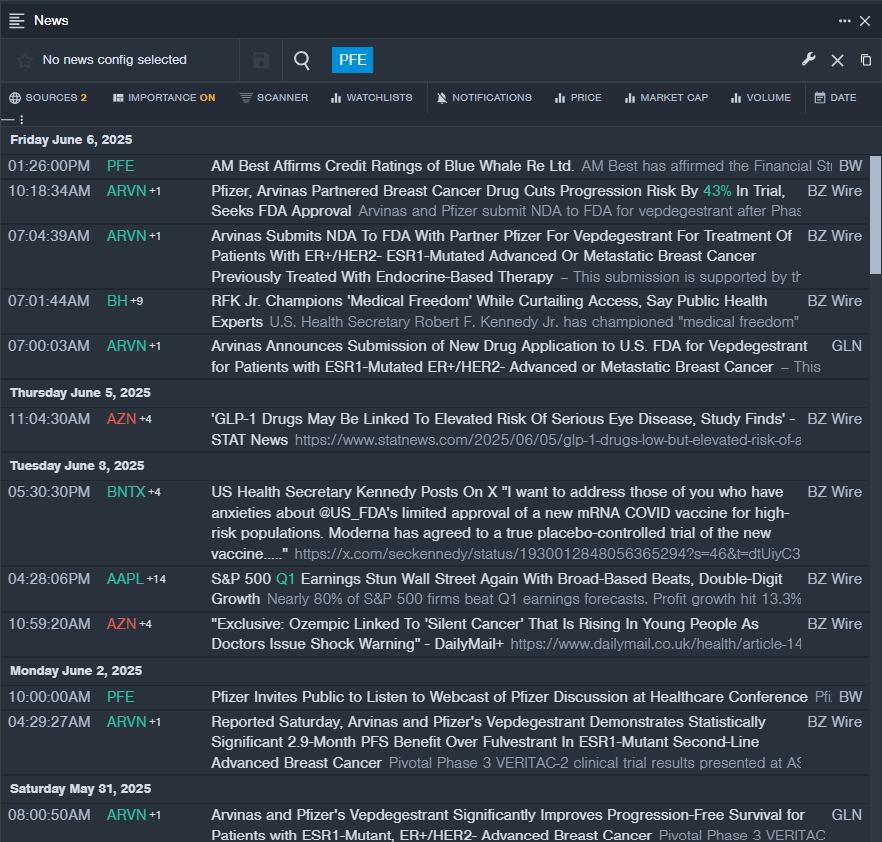882x842 pixels.
Task: Open Pfizer, Arvinas Breast Cancer Drug headline
Action: pyautogui.click(x=498, y=201)
